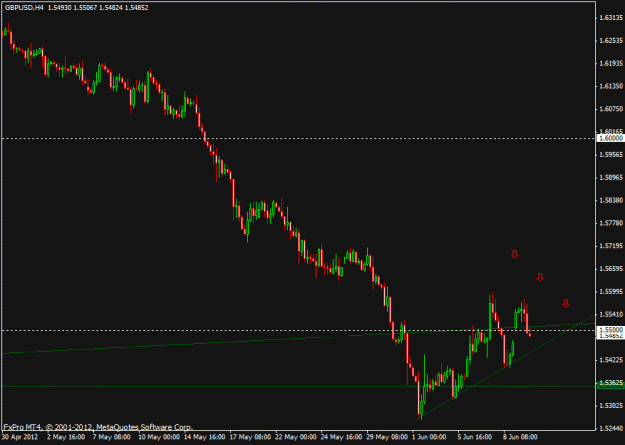Click the 1.55995 price axis label
Screen dimensions: 625x445
(x=611, y=291)
